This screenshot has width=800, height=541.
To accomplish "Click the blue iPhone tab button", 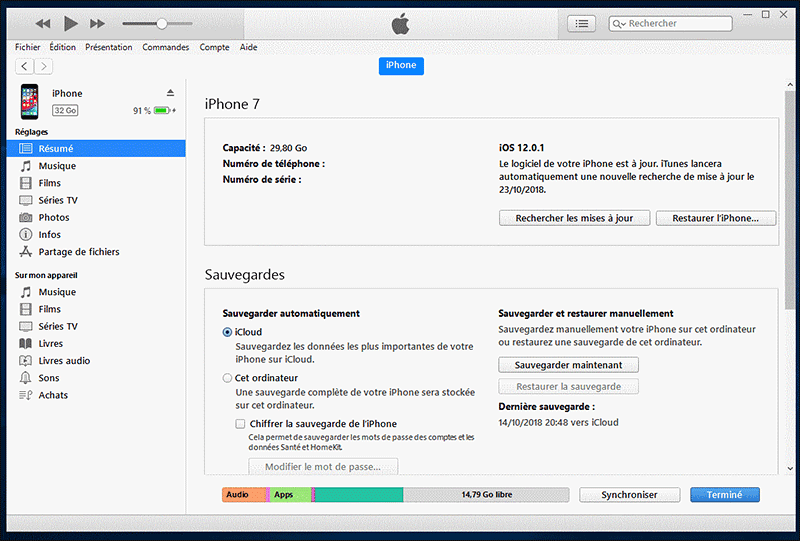I will tap(401, 65).
